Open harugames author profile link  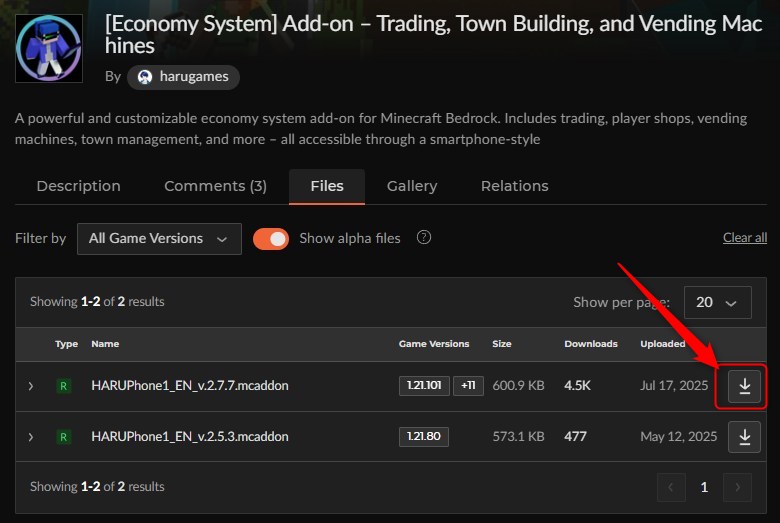[x=183, y=77]
